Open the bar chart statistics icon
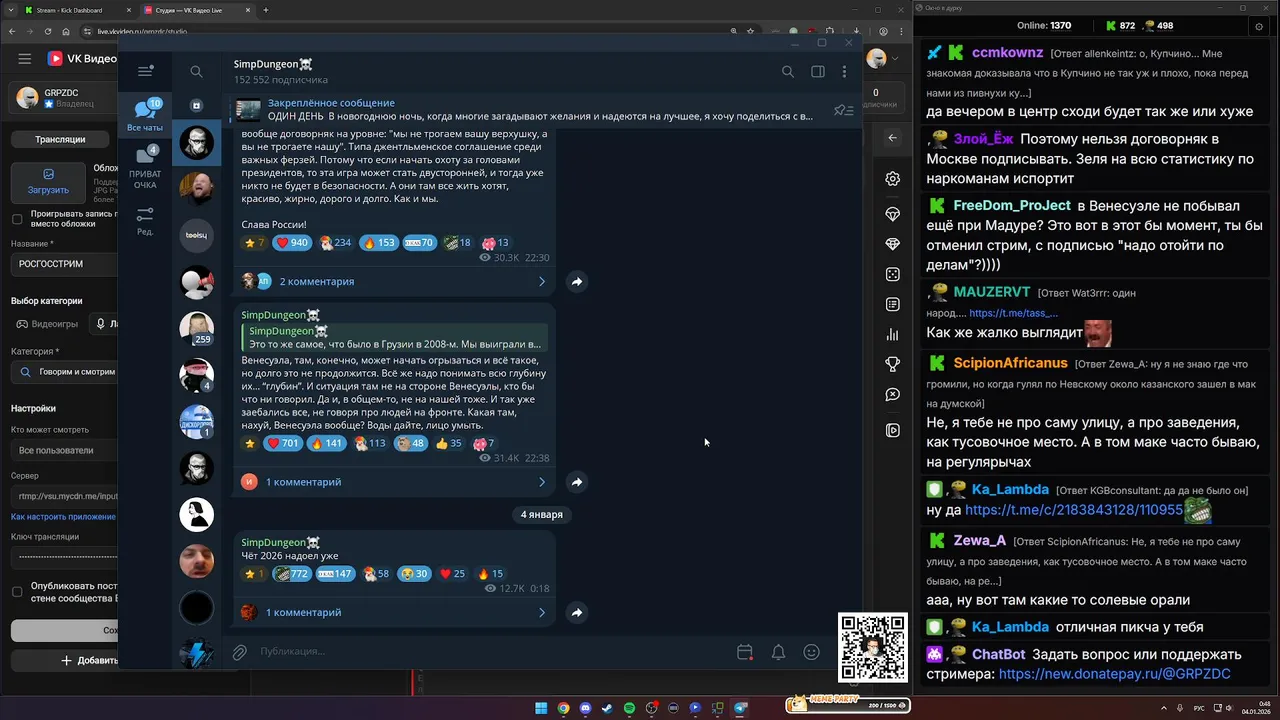 (x=892, y=335)
